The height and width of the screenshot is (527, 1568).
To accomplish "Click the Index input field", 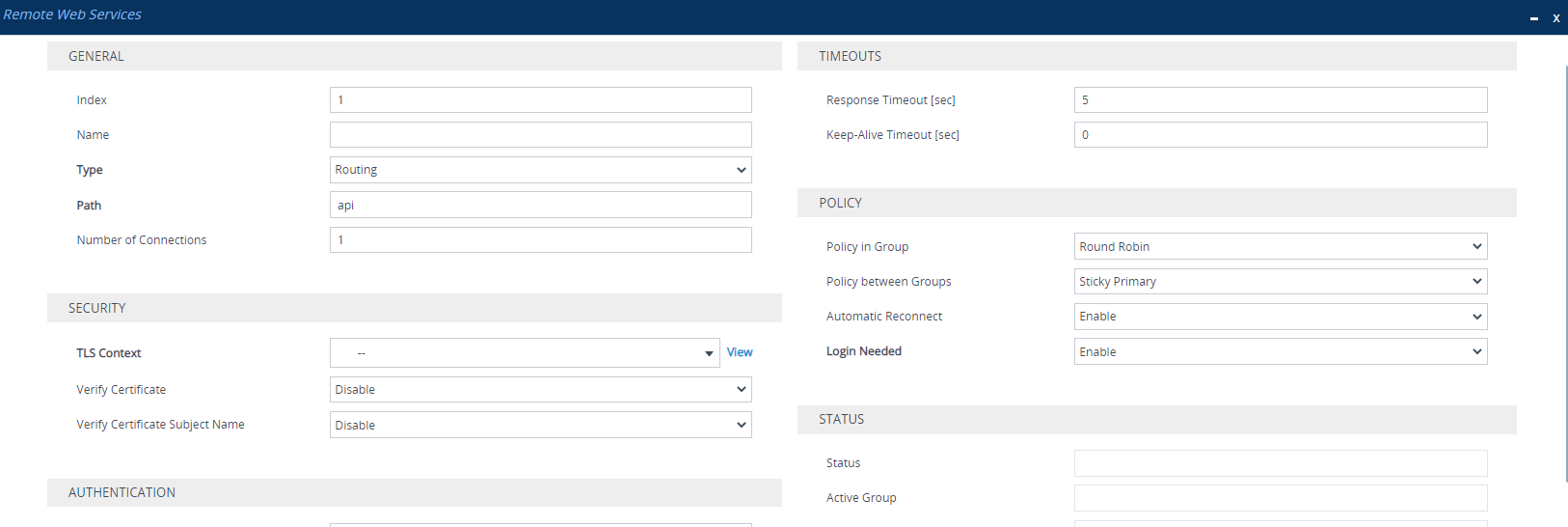I will 540,100.
